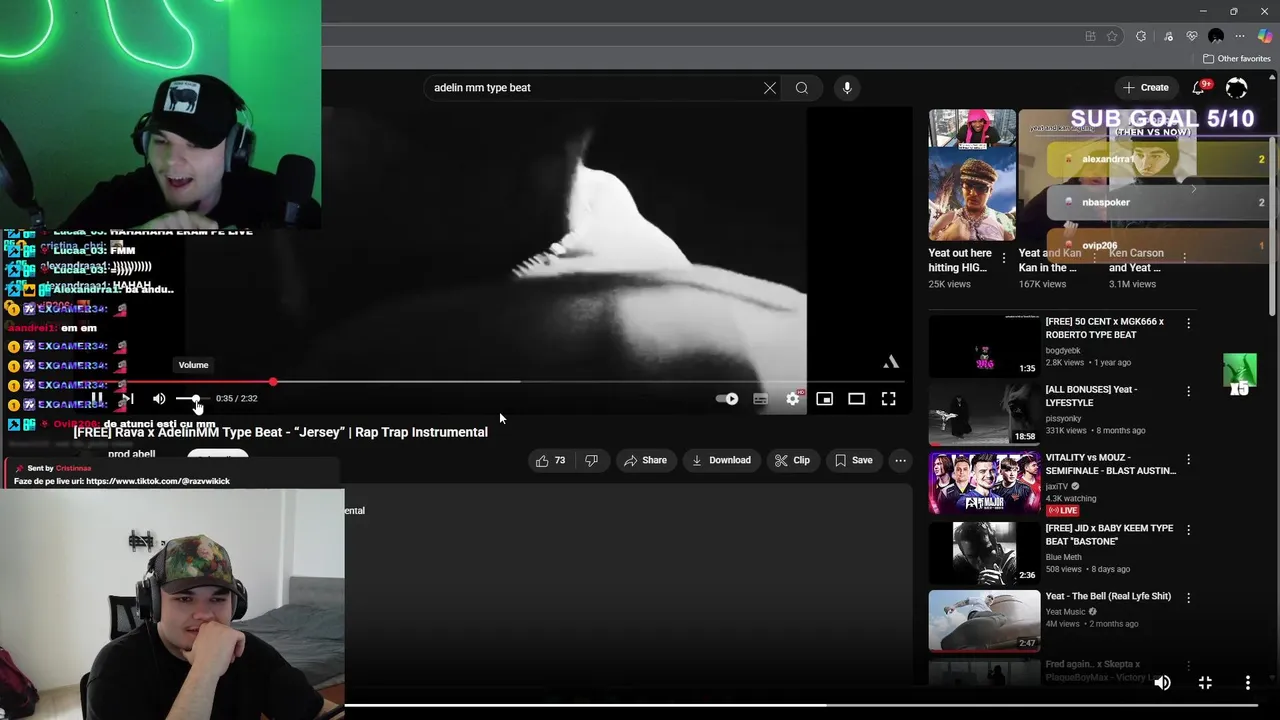Click the 0:35 / 2:32 time display
The width and height of the screenshot is (1280, 720).
point(236,398)
